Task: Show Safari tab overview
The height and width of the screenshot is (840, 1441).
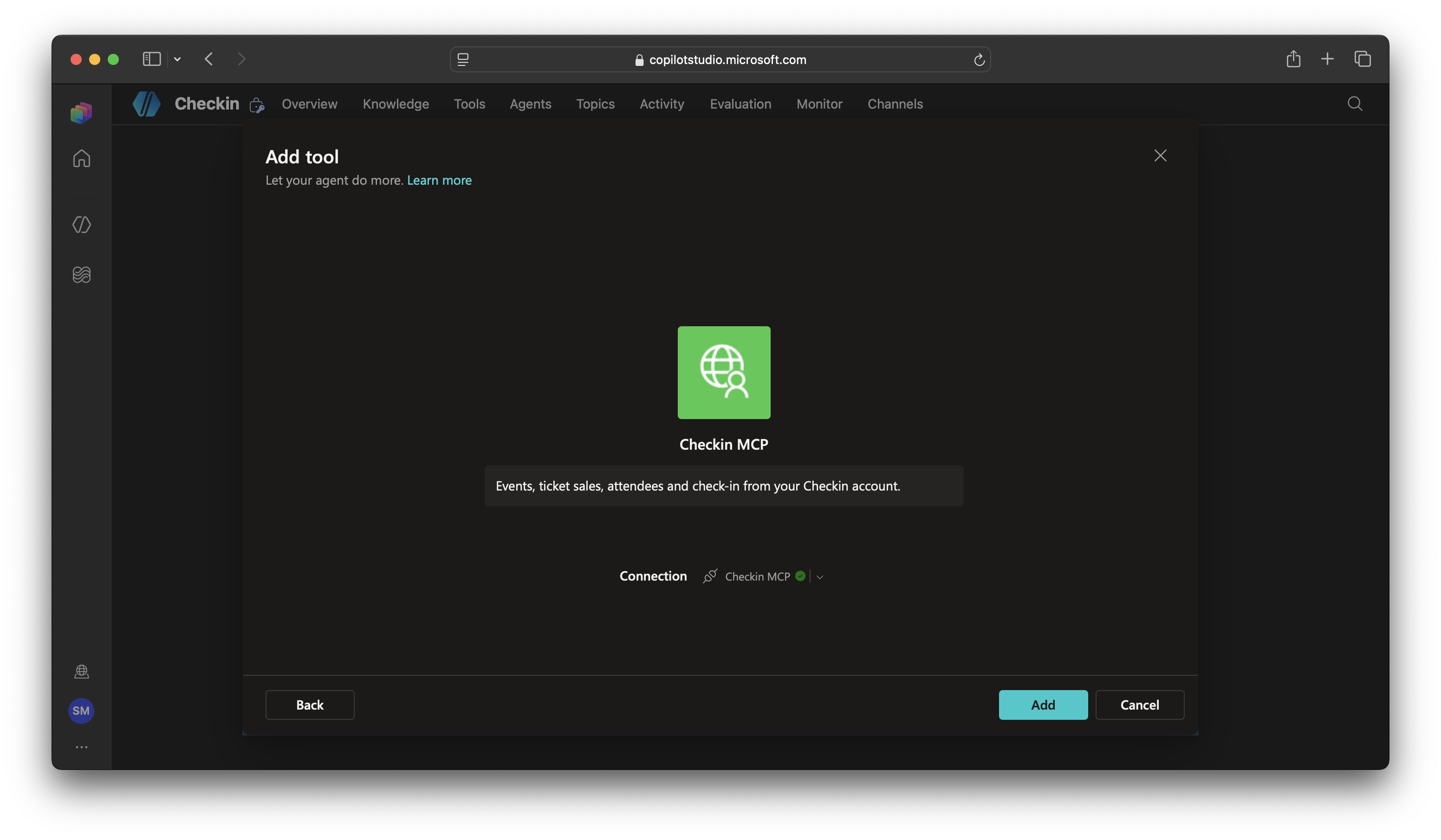Action: pyautogui.click(x=1363, y=59)
